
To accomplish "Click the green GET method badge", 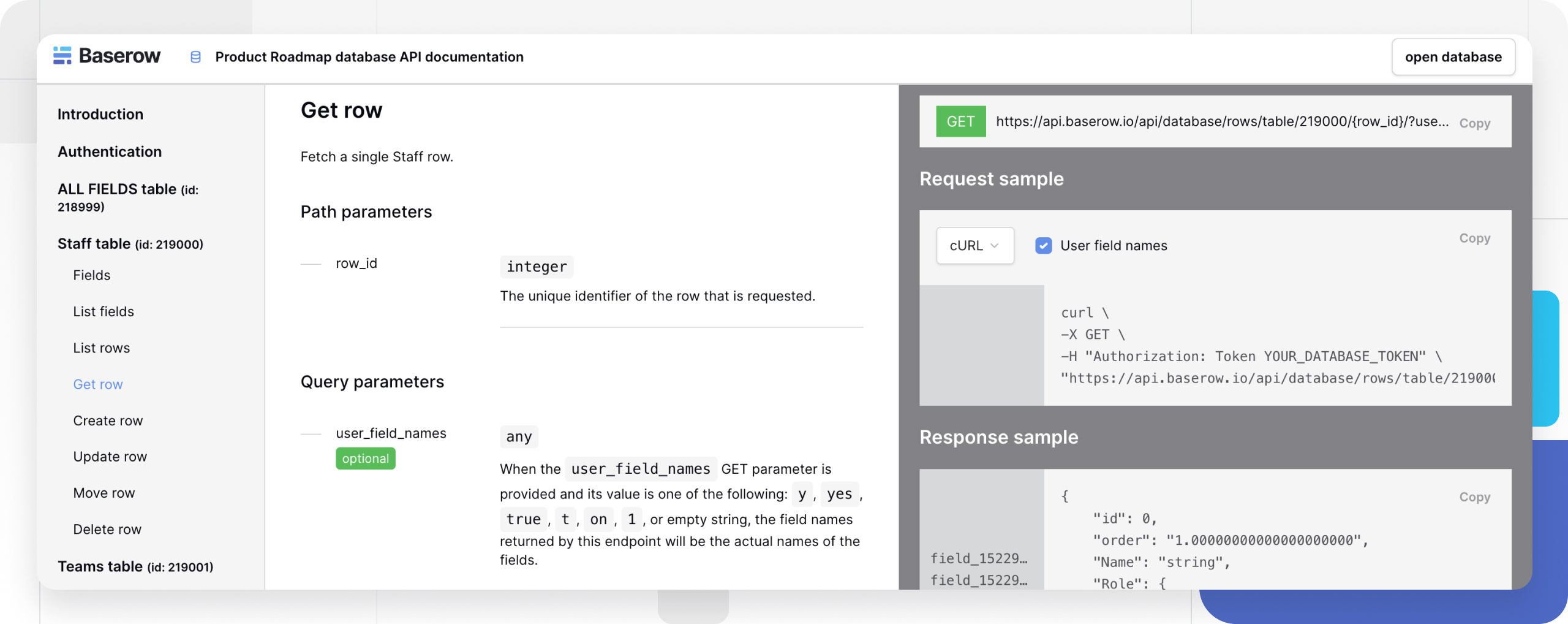I will [960, 122].
